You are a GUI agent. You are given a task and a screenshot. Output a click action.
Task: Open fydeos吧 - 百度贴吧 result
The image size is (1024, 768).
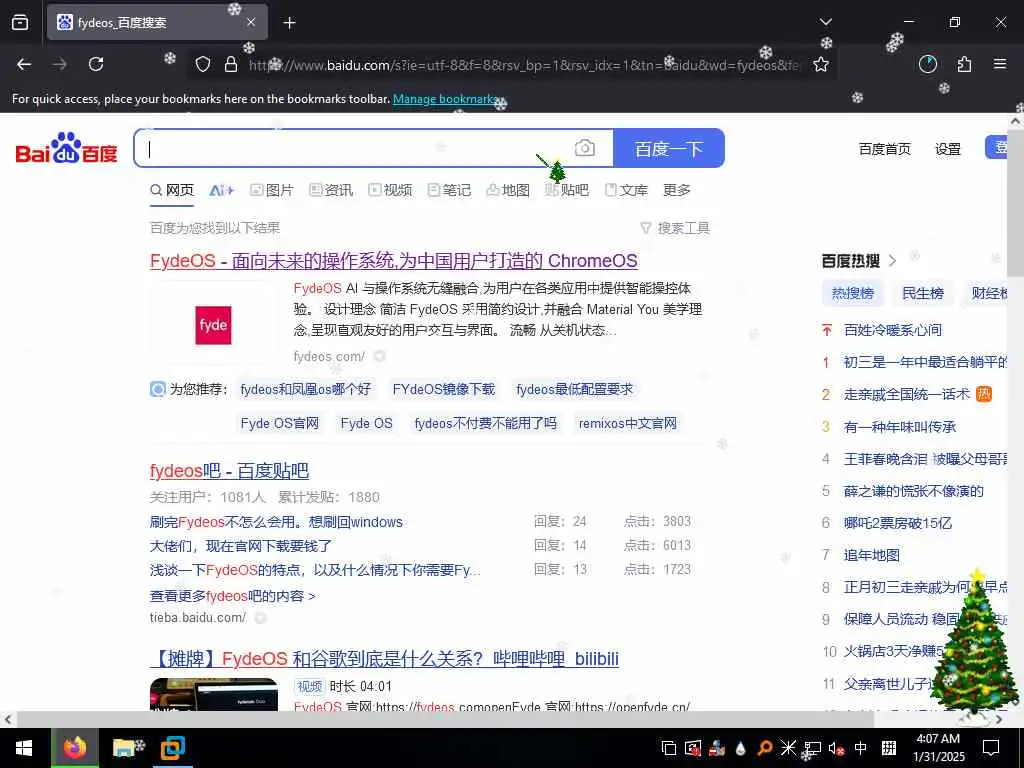[229, 471]
